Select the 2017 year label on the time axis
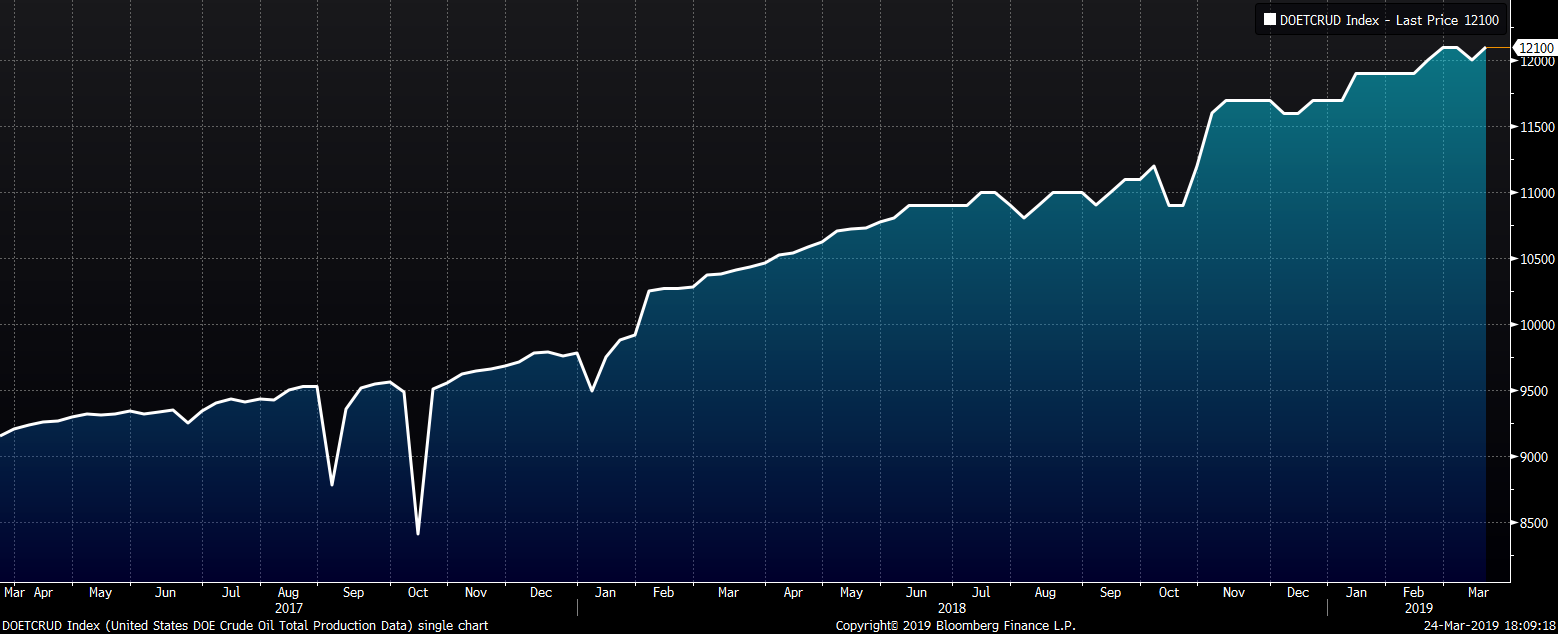The width and height of the screenshot is (1558, 634). tap(288, 607)
